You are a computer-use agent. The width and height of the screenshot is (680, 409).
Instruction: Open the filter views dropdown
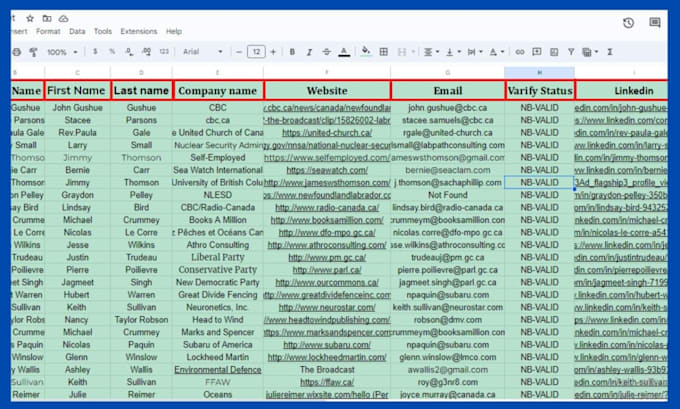pyautogui.click(x=590, y=52)
